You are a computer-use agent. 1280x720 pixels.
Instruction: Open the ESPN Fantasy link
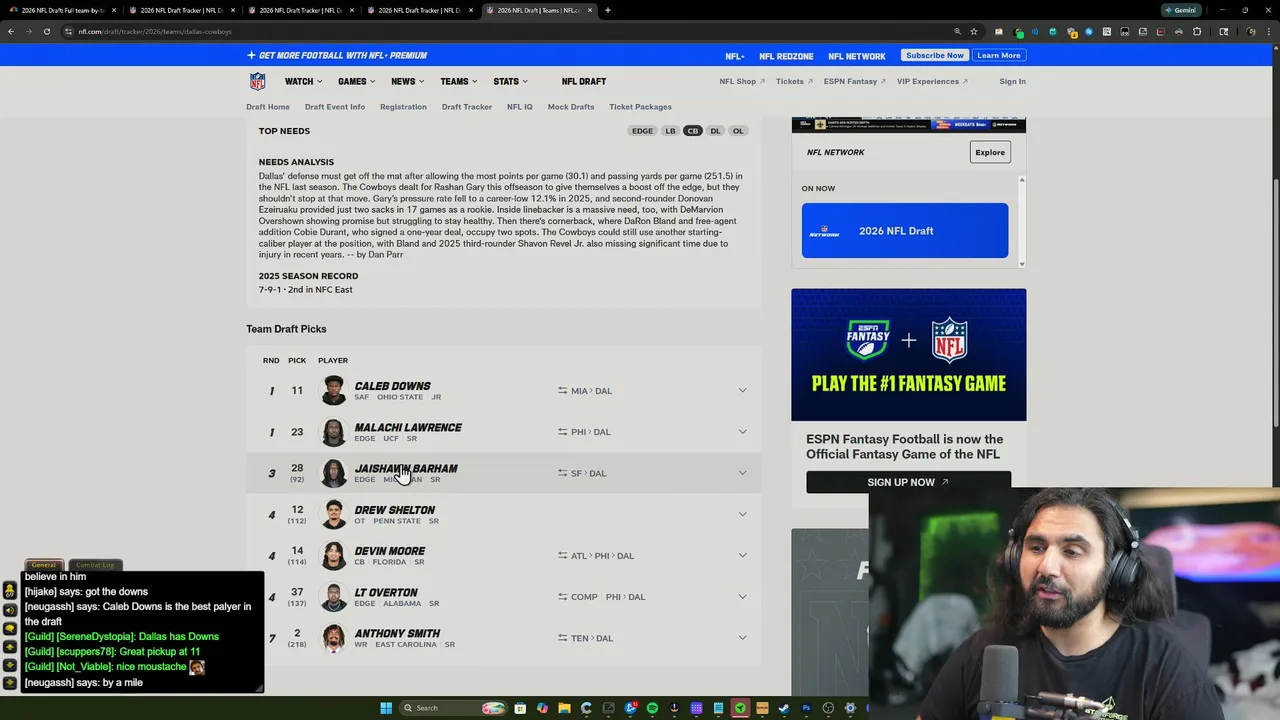854,81
